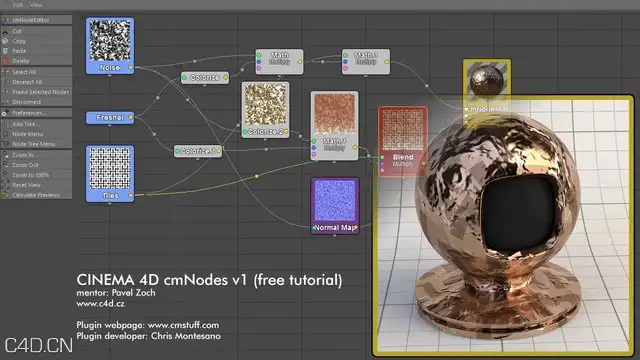This screenshot has height=360, width=640.
Task: Select the cmNodeMat sphere preview
Action: [487, 81]
